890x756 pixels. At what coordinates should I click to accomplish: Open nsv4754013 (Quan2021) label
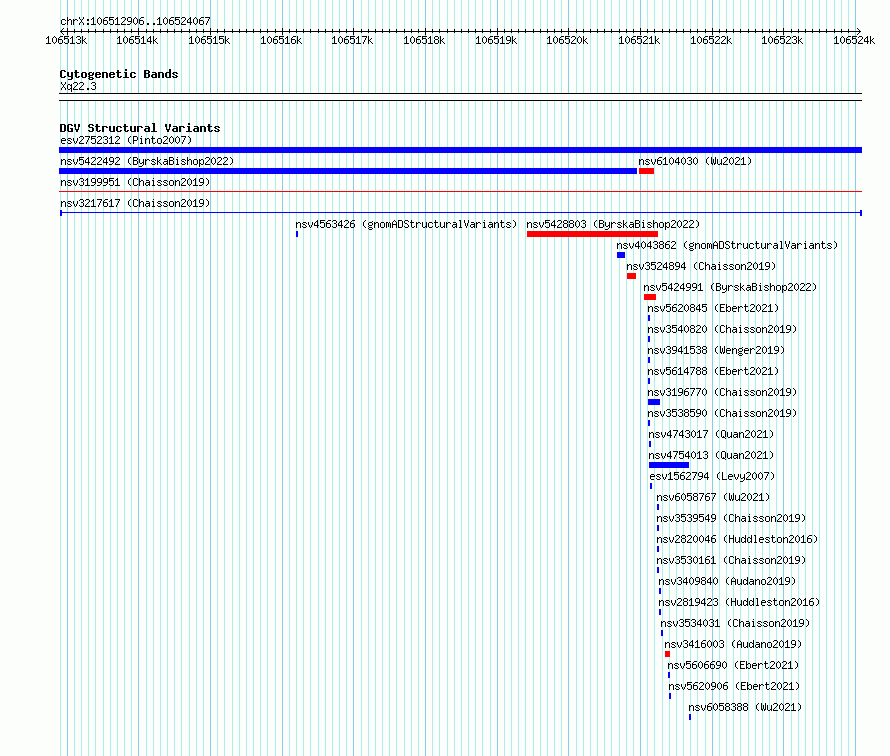click(x=711, y=455)
